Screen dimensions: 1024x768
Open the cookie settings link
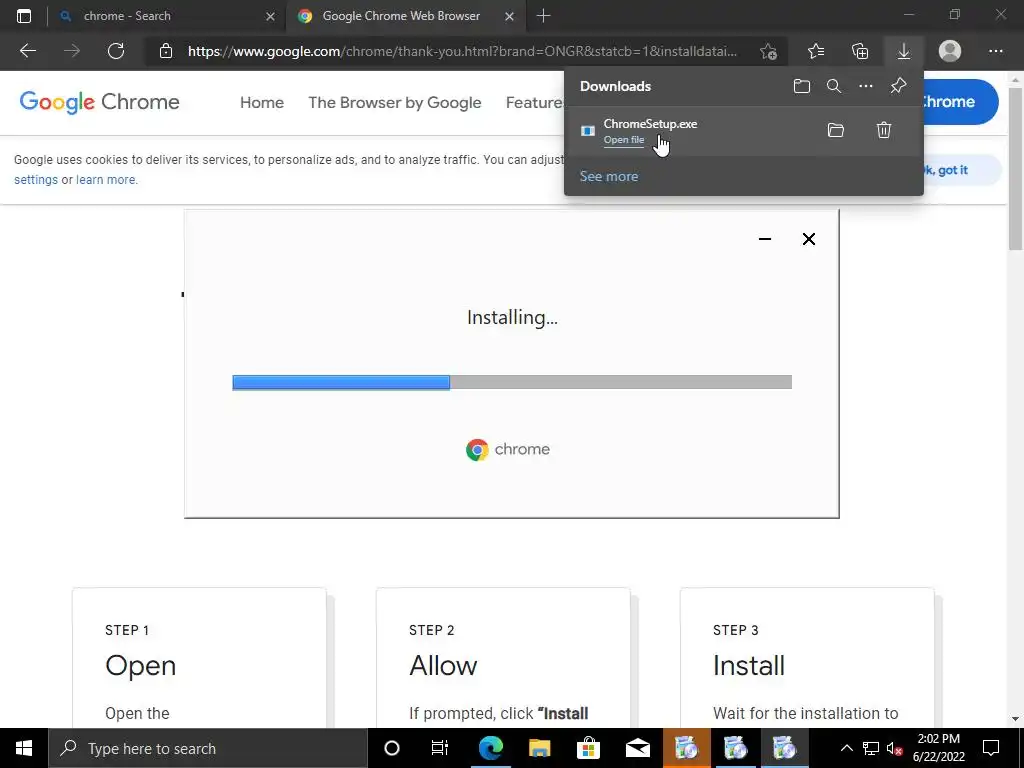pyautogui.click(x=36, y=180)
